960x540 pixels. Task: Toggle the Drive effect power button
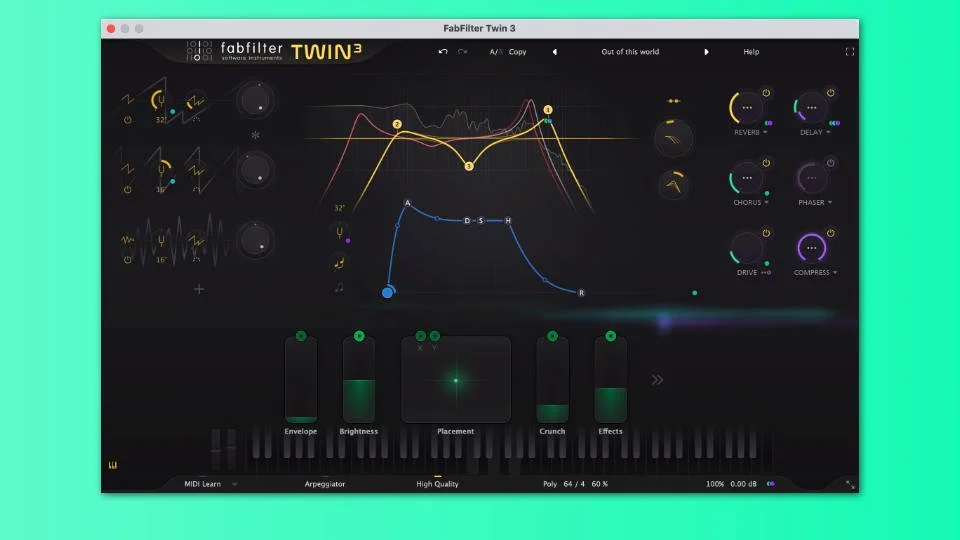(x=766, y=233)
